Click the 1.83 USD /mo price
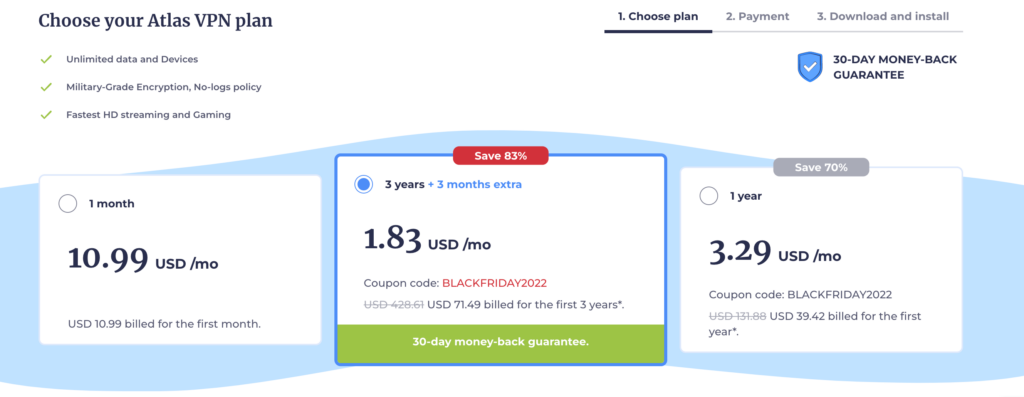Viewport: 1024px width, 397px height. pos(427,241)
